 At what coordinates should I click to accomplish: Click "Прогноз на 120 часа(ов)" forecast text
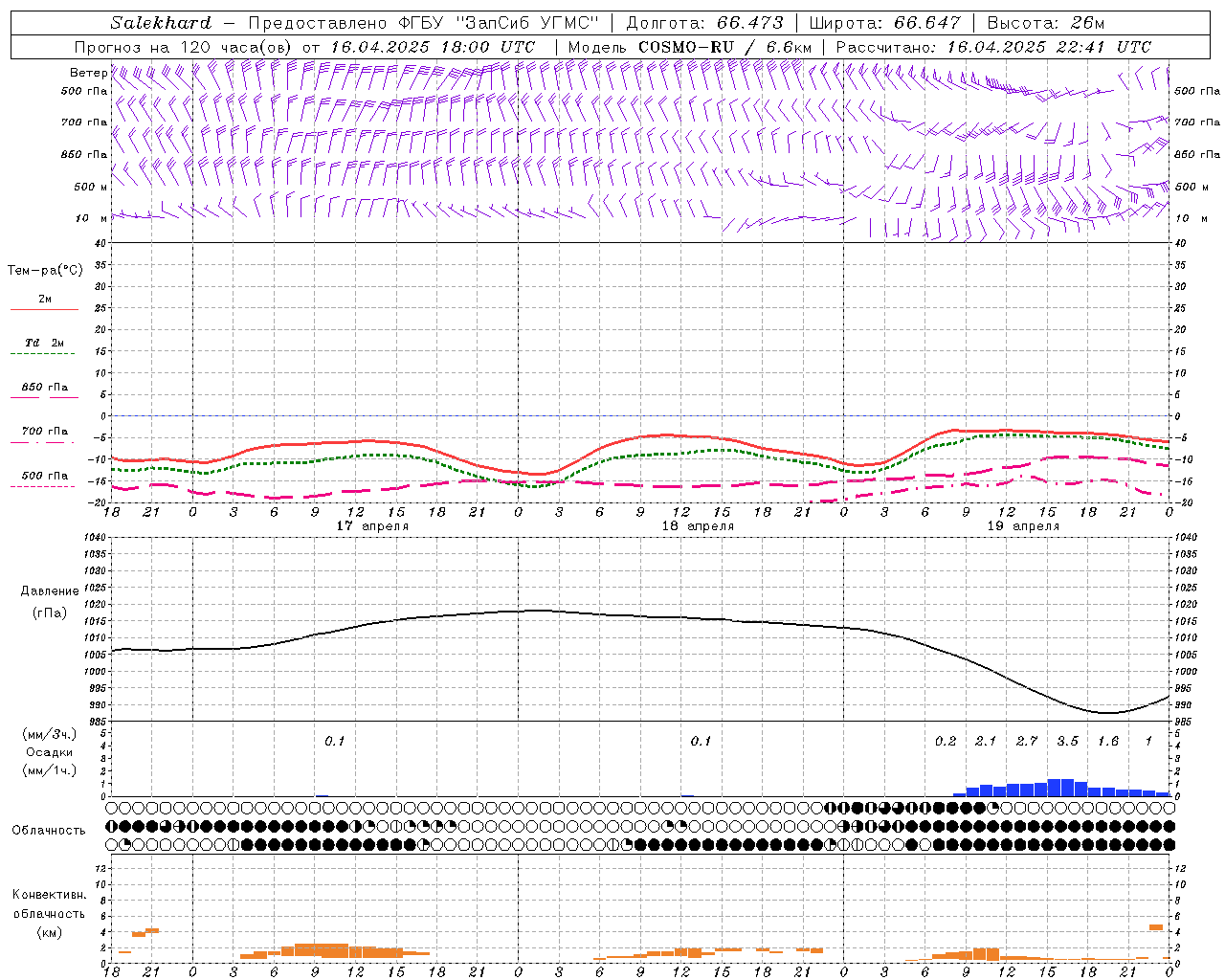(x=184, y=47)
